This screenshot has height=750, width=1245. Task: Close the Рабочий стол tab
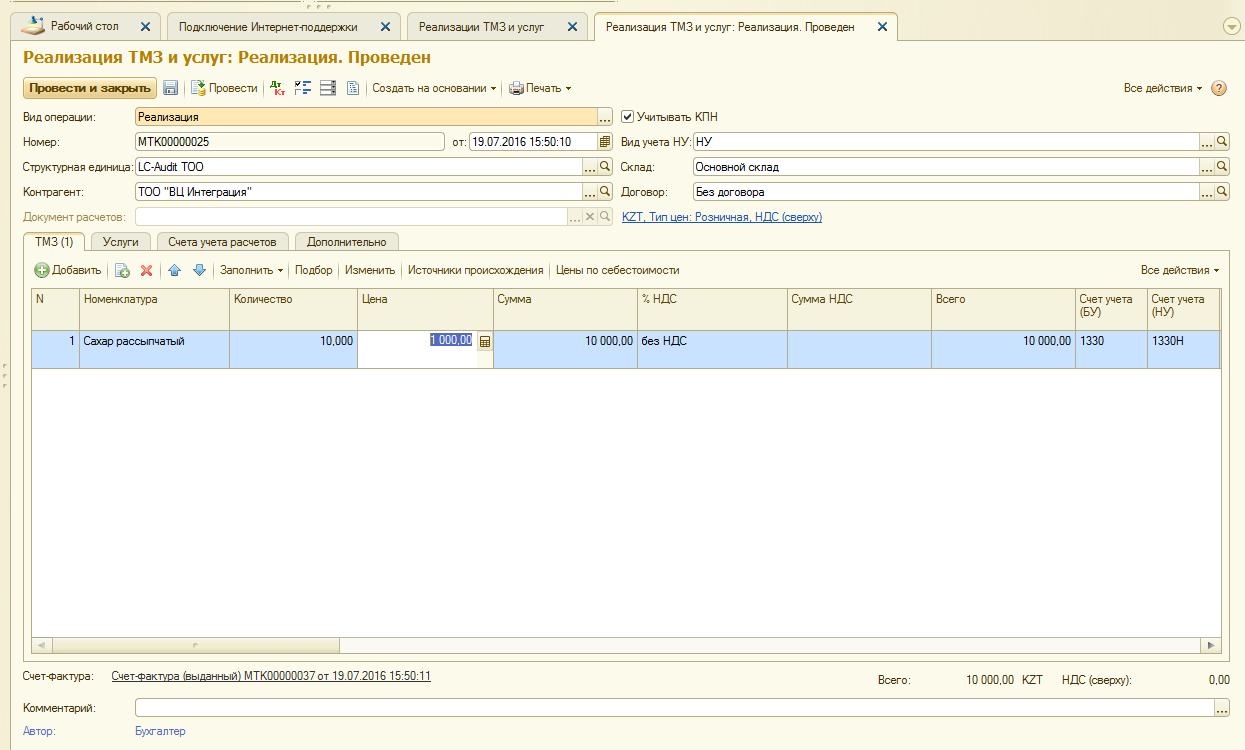146,27
